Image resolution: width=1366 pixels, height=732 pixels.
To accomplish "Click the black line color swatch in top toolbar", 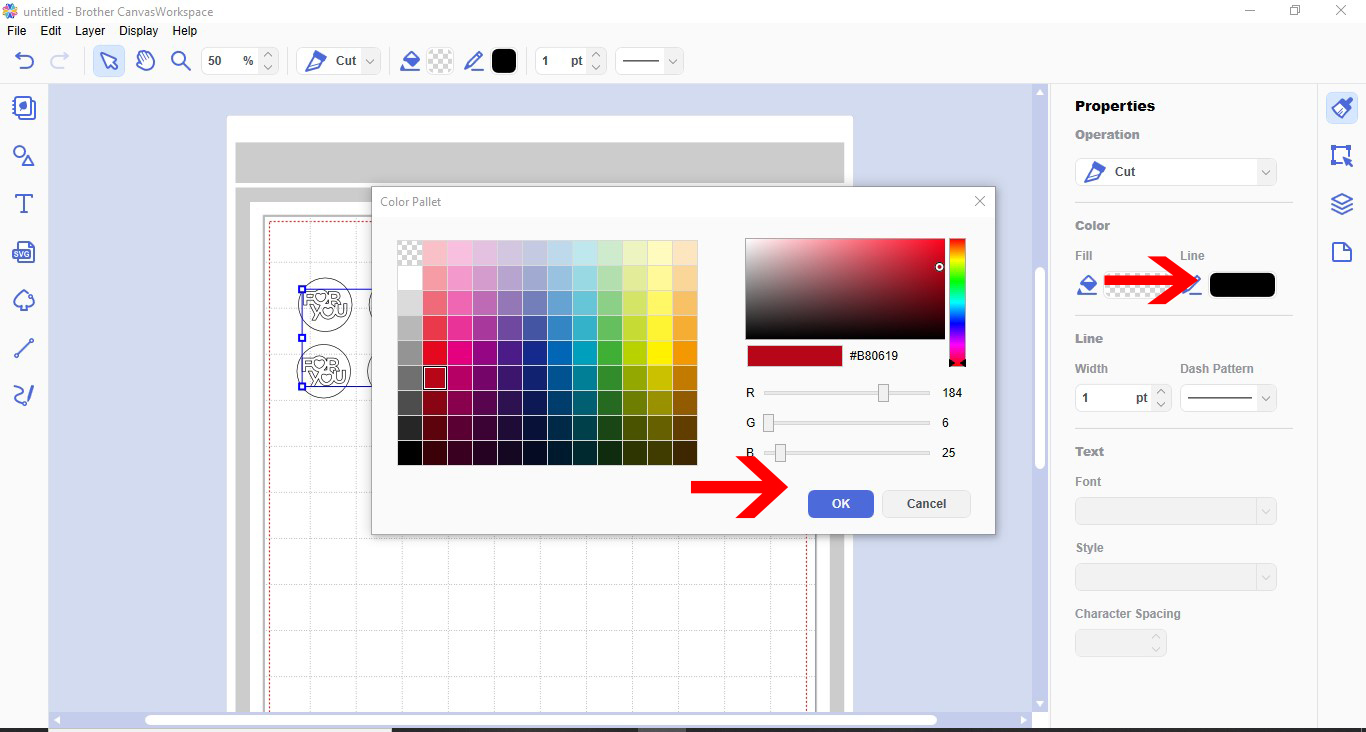I will click(504, 61).
